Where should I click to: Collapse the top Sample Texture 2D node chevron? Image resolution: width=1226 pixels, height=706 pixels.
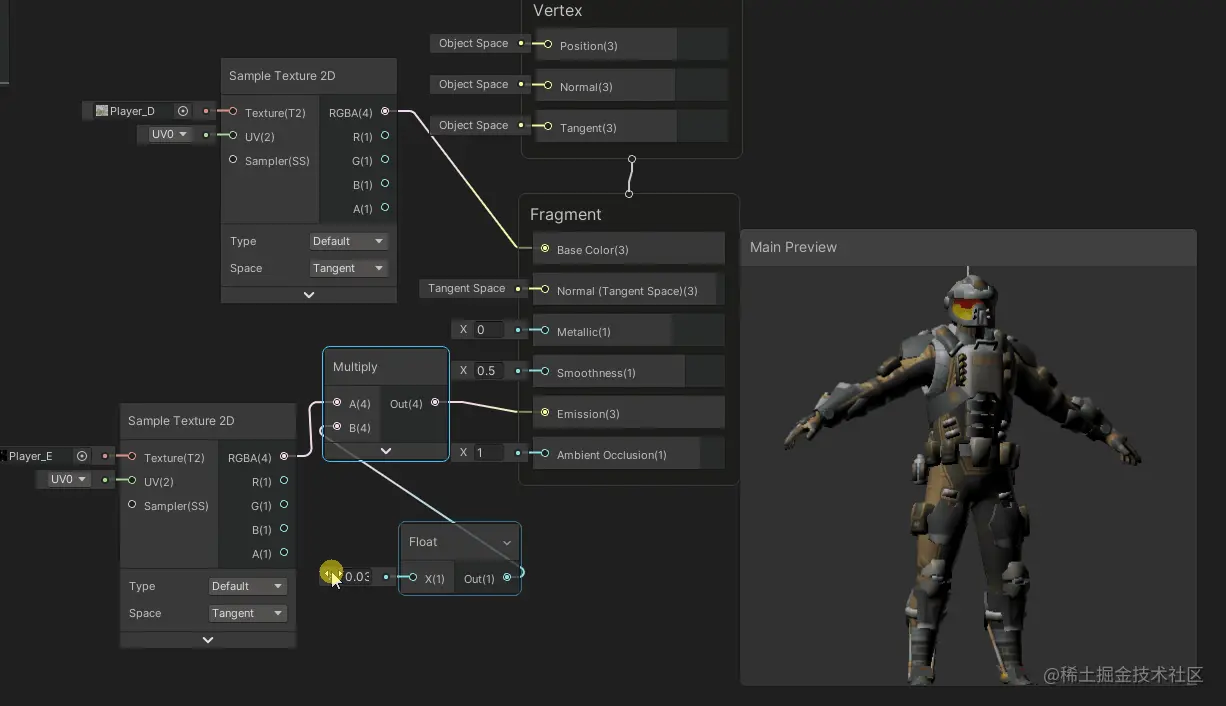308,295
